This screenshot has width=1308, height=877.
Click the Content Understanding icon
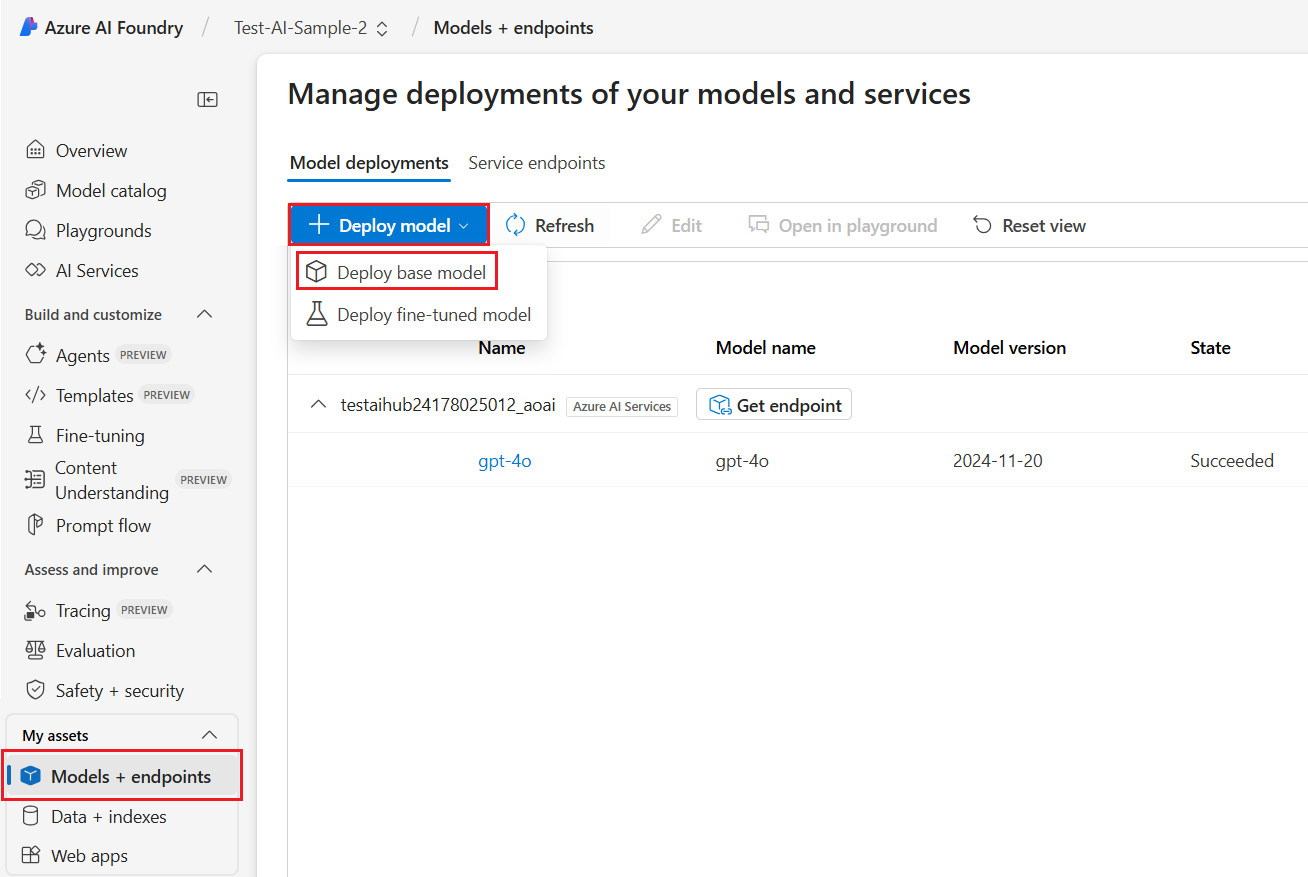coord(35,480)
